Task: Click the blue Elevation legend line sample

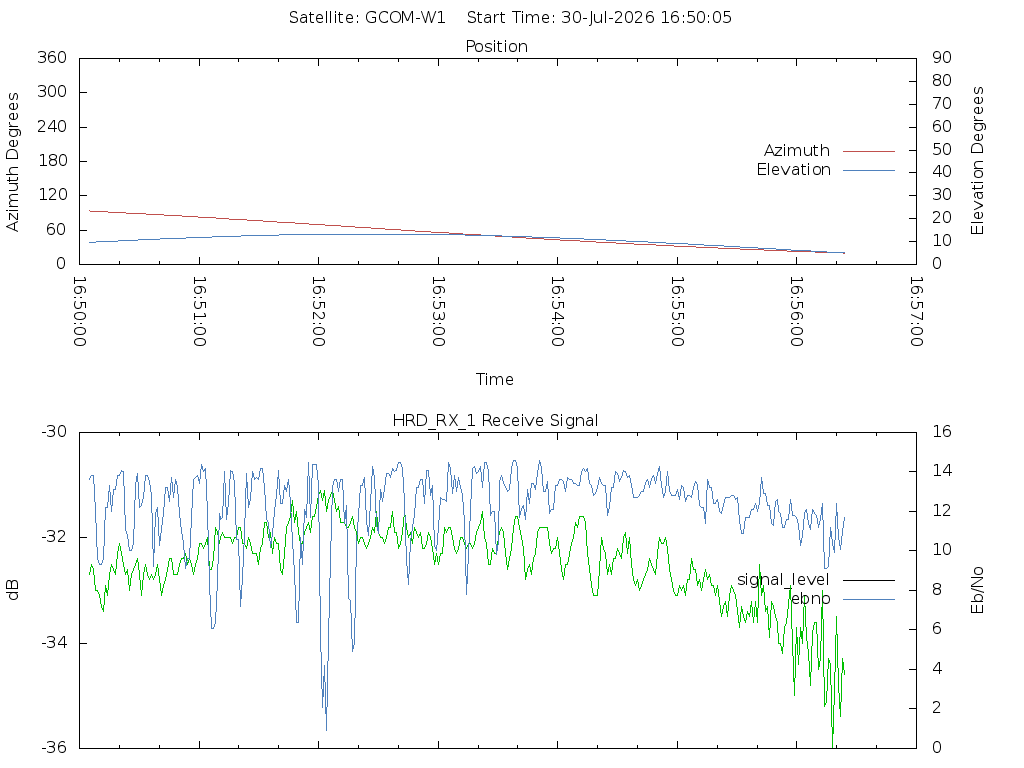Action: (x=869, y=170)
